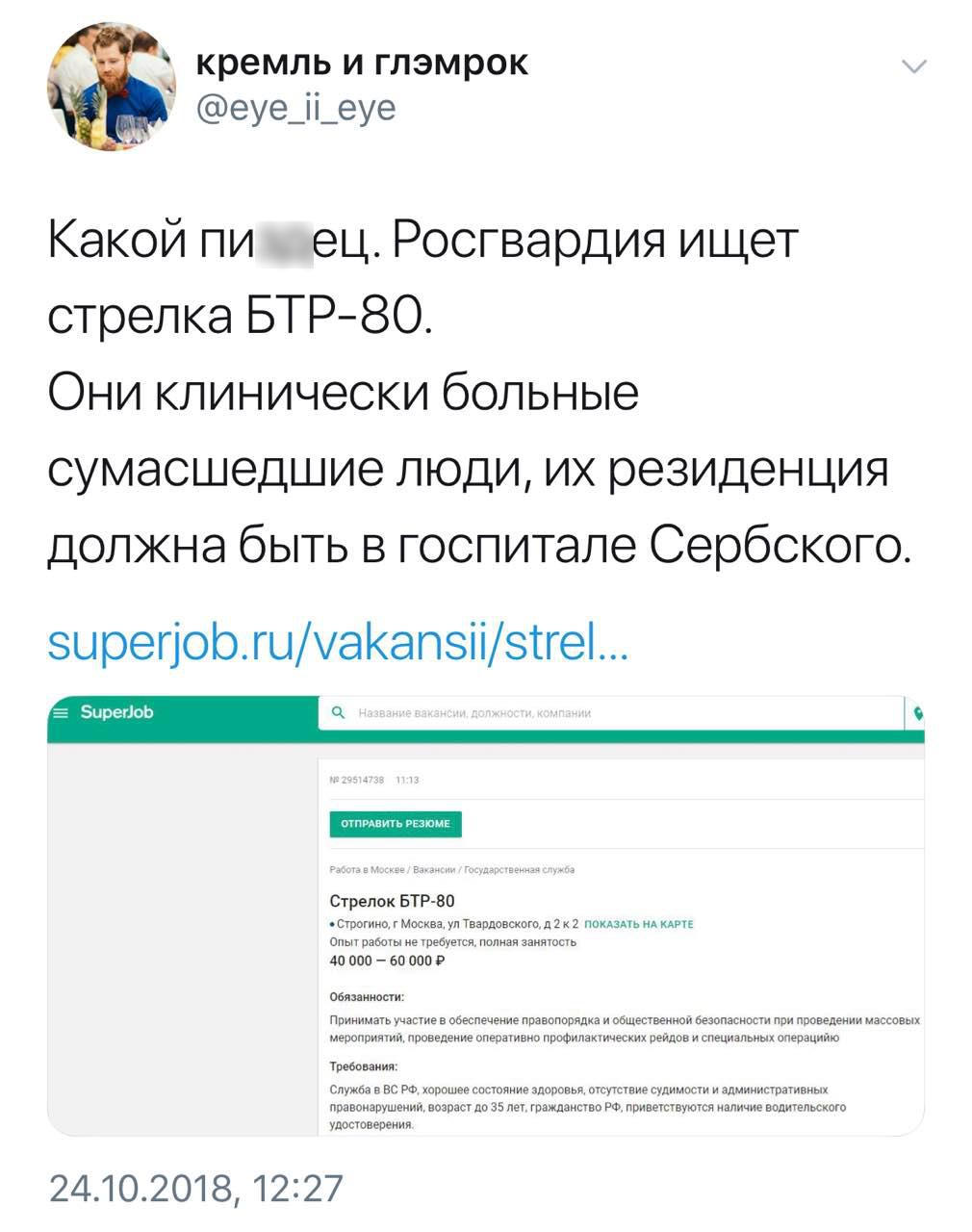Open the display name кремль и глэмрок
This screenshot has height=1232, width=972.
362,64
